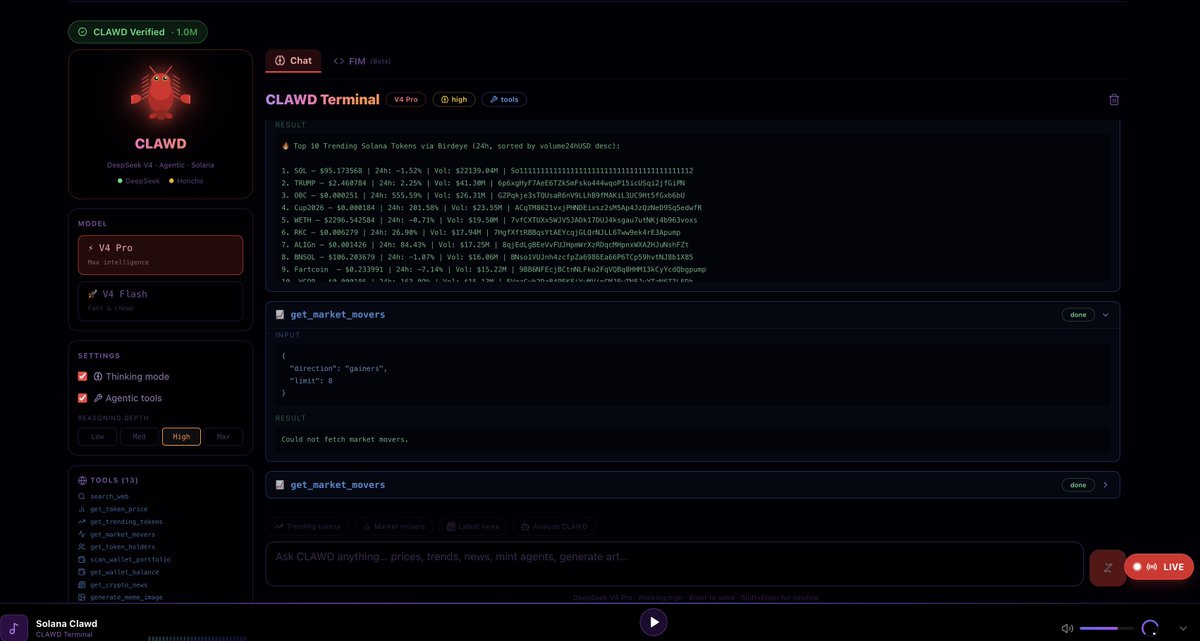The height and width of the screenshot is (641, 1200).
Task: Select the V4 Pro model card
Action: tap(160, 255)
